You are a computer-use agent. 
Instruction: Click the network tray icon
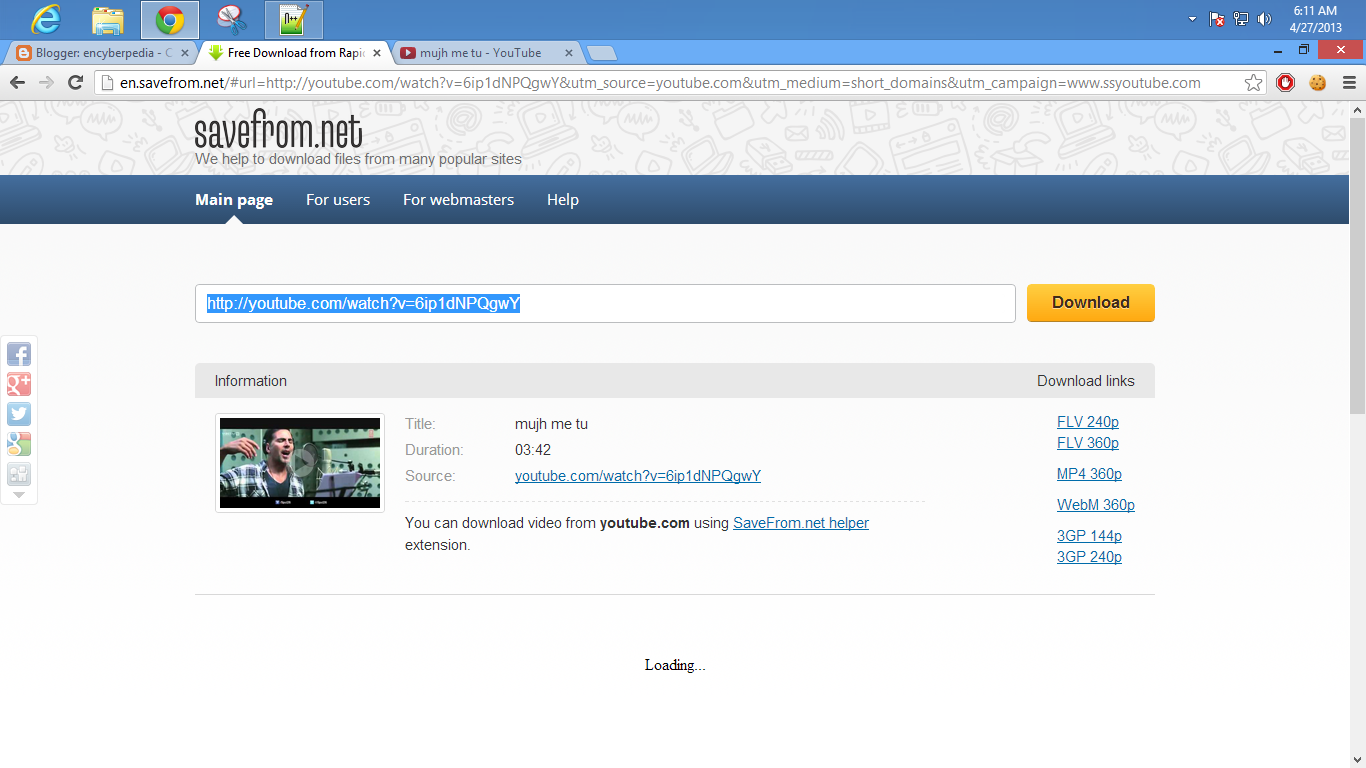[1241, 19]
